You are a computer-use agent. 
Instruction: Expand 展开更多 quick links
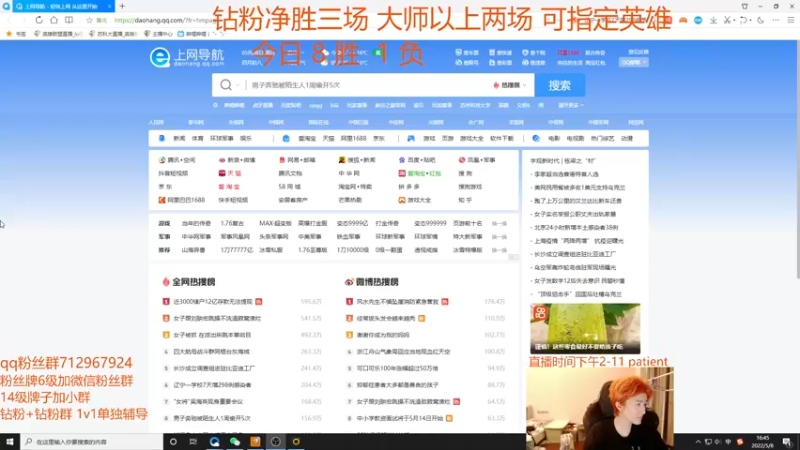570,105
